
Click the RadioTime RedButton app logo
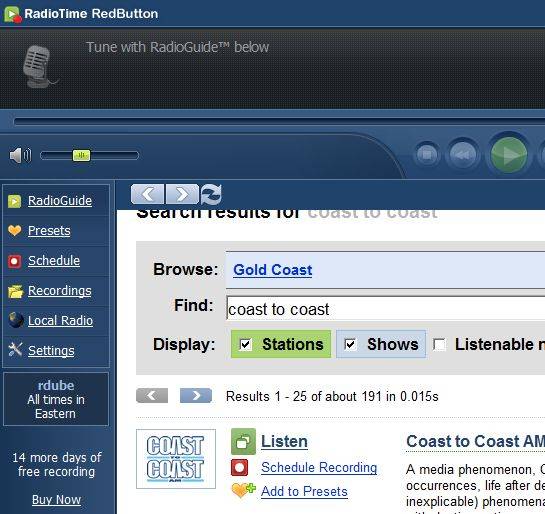[x=13, y=14]
